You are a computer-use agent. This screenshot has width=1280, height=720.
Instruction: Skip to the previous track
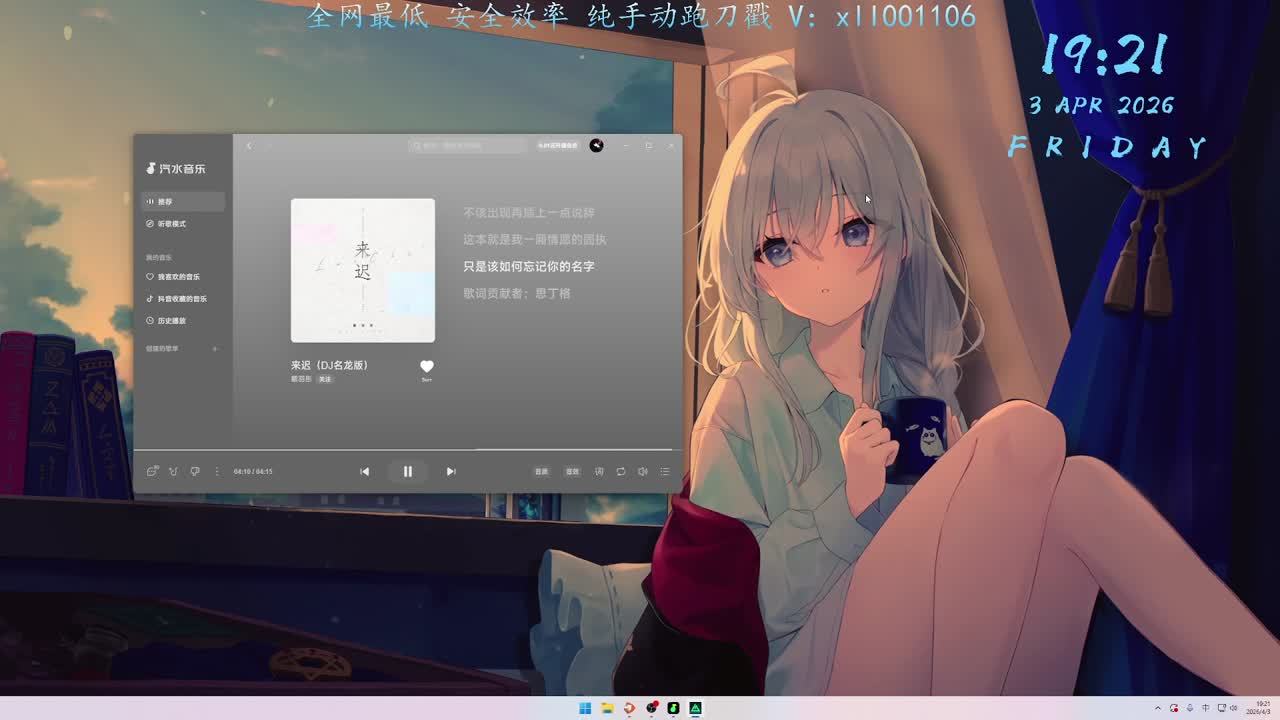click(365, 471)
